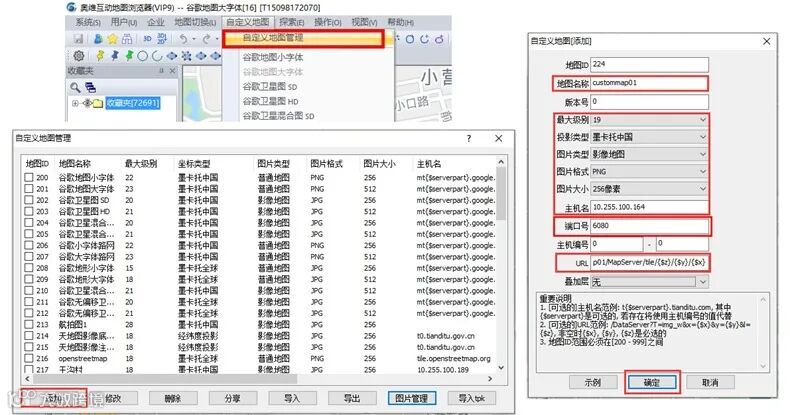Click the 示例 button
This screenshot has height=415, width=790.
pos(592,383)
